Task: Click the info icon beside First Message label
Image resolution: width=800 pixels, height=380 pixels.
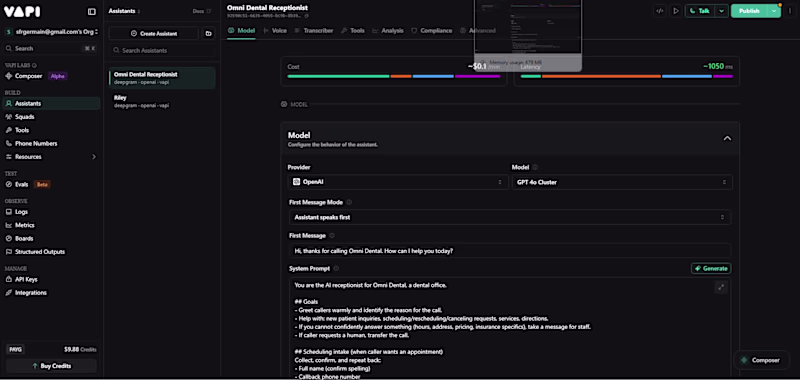Action: pos(332,236)
